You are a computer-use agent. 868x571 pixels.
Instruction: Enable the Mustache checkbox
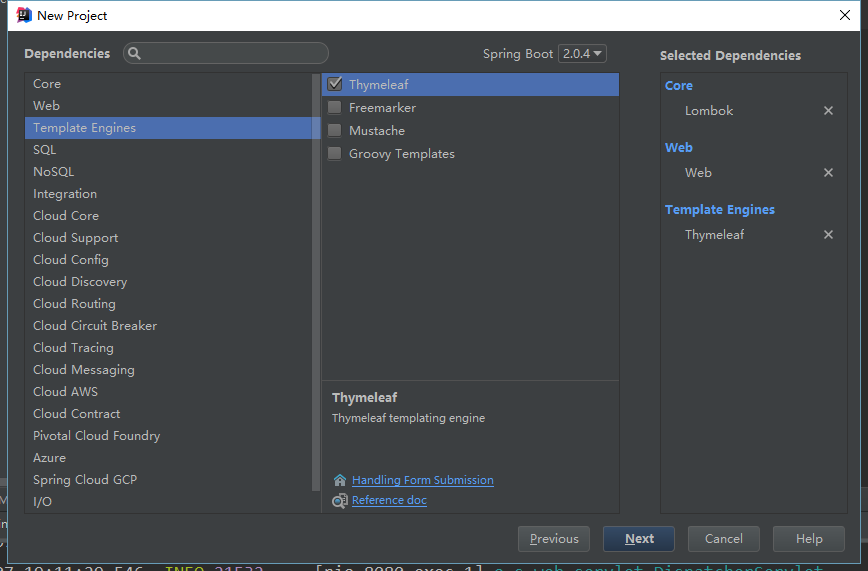(x=334, y=131)
